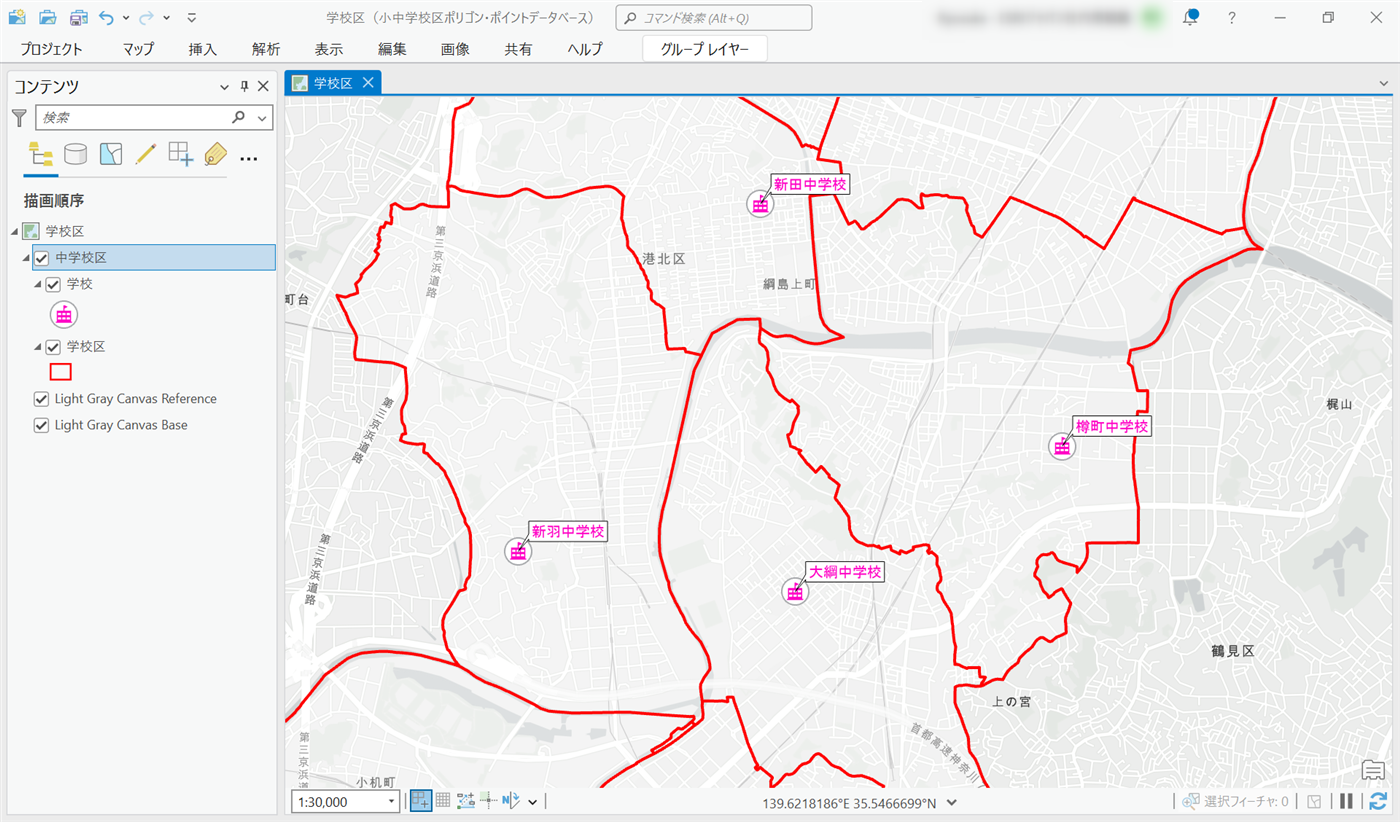Viewport: 1400px width, 822px height.
Task: Click List By Snapping grid icon
Action: 180,154
